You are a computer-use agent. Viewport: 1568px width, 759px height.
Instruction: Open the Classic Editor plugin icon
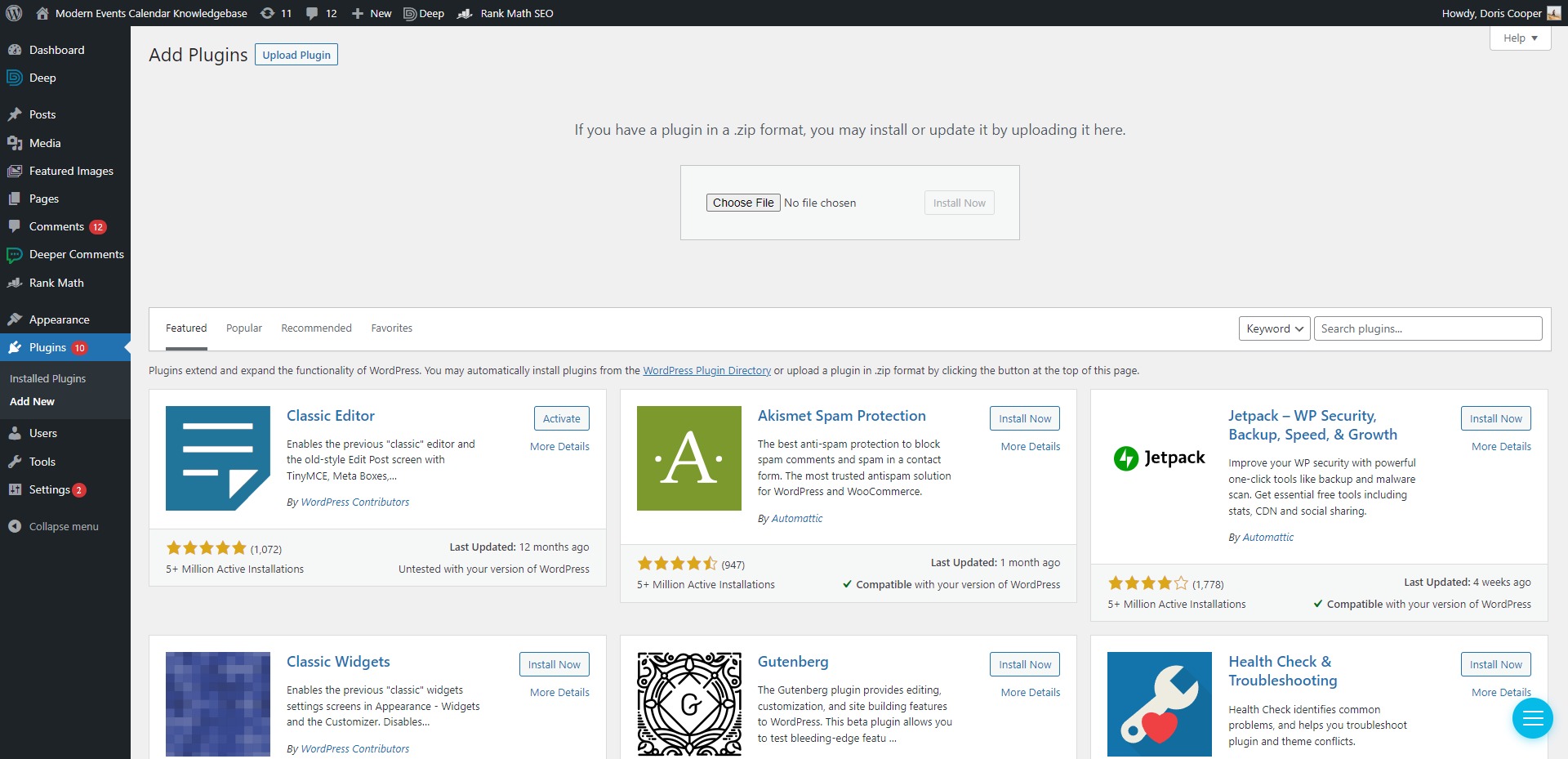pyautogui.click(x=218, y=458)
